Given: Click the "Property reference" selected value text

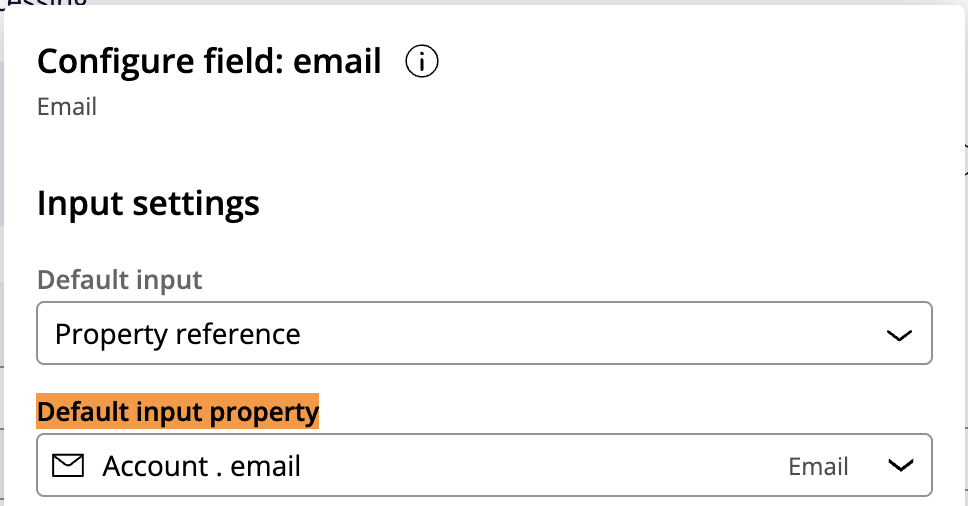Looking at the screenshot, I should (x=178, y=334).
